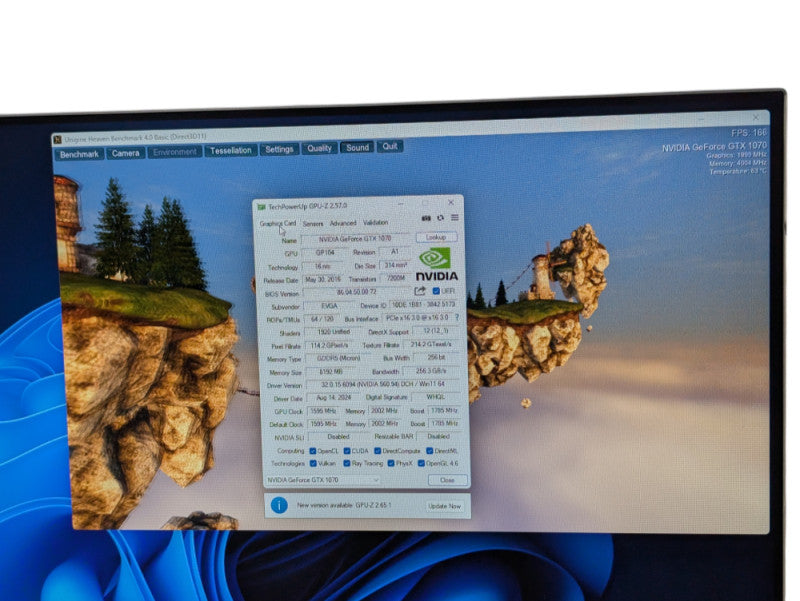This screenshot has height=601, width=800.
Task: Click the FPS counter in Heaven
Action: 749,133
